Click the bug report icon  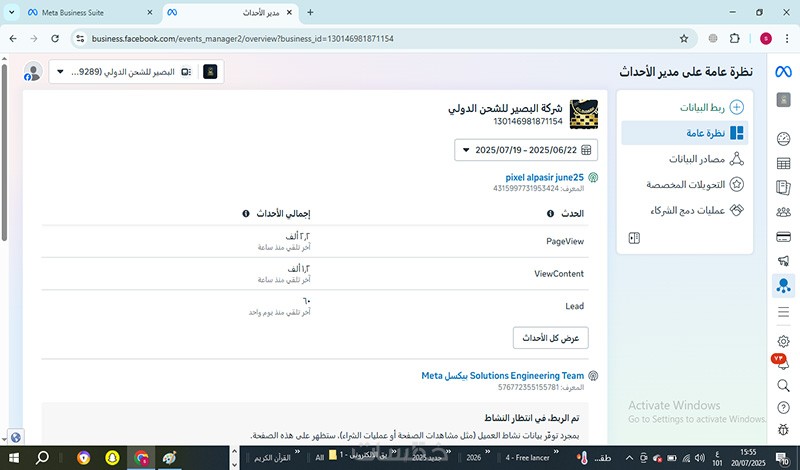(x=783, y=429)
